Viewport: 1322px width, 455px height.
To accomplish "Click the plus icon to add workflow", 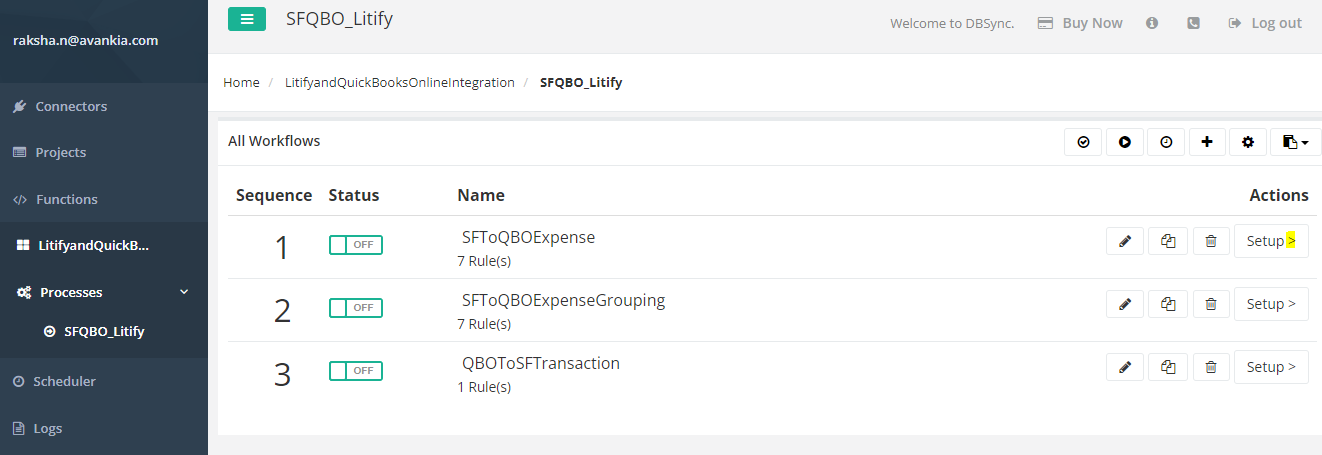I will (x=1207, y=142).
